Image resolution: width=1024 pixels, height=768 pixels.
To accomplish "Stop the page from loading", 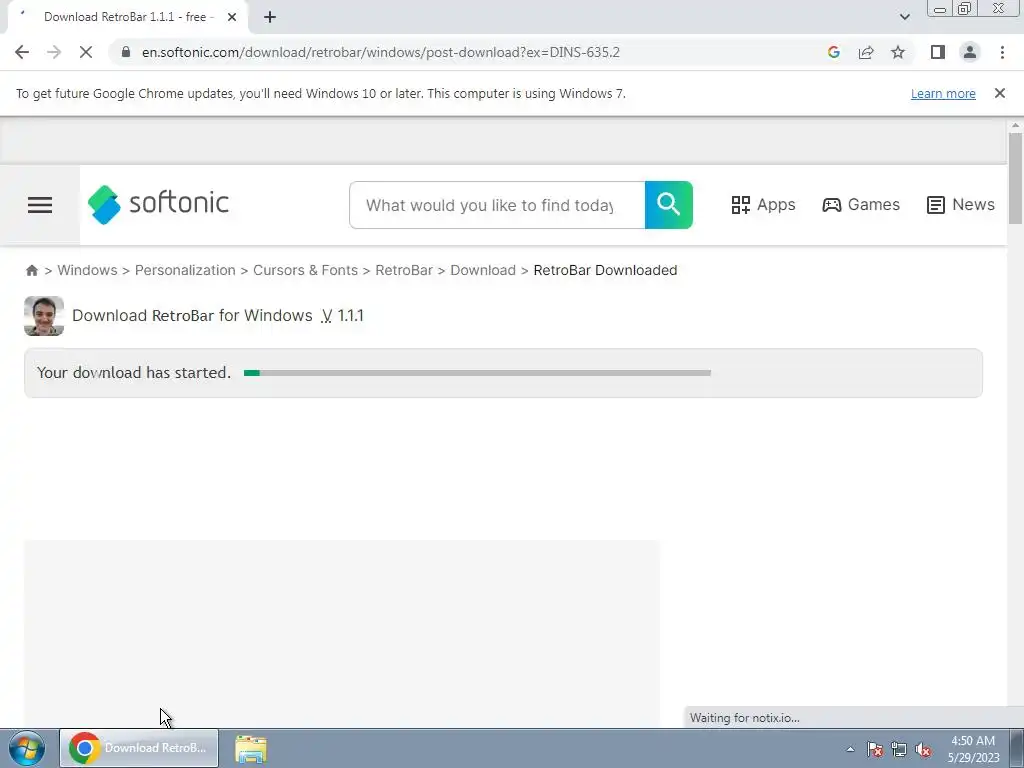I will pos(86,52).
